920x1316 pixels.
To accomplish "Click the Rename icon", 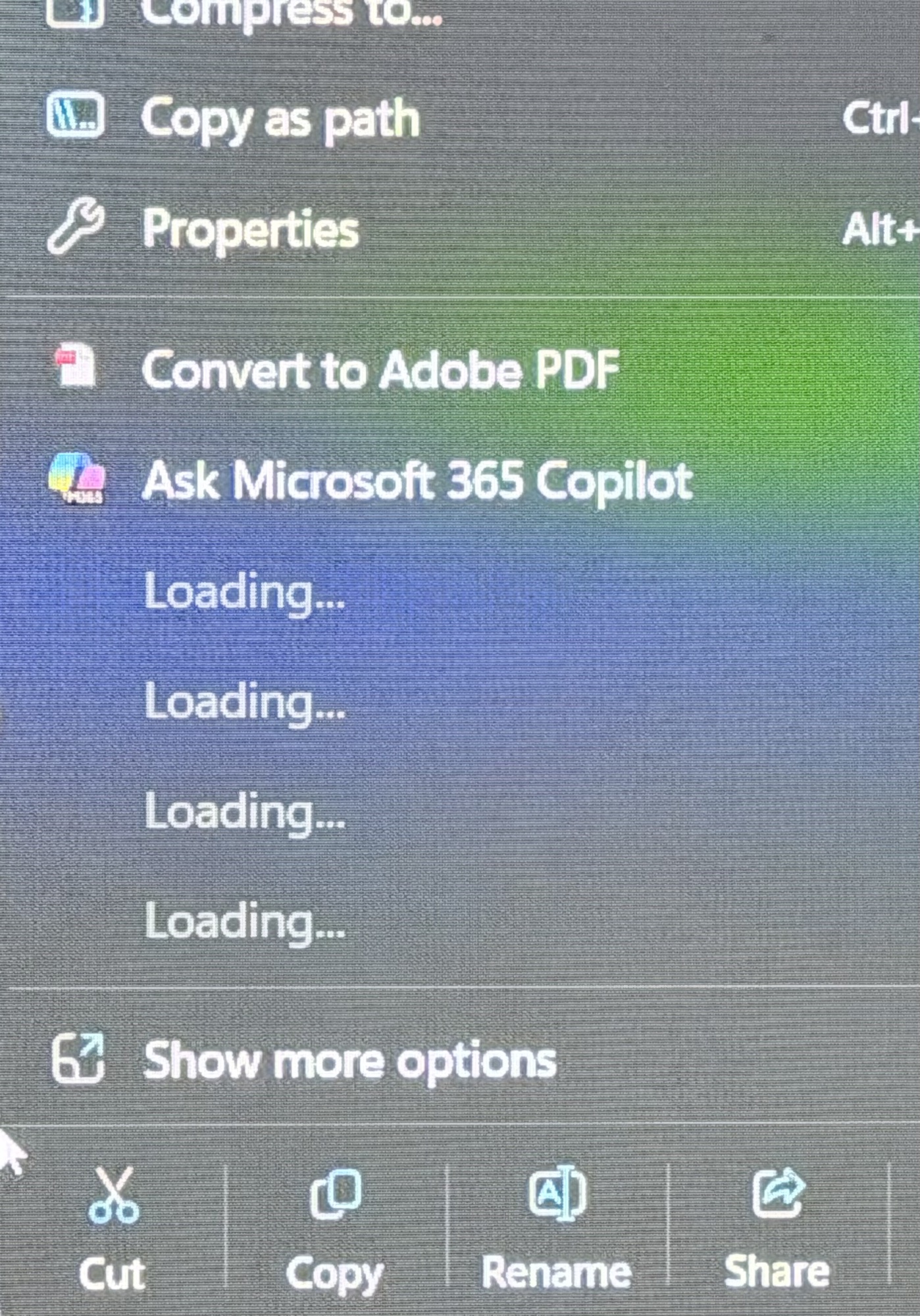I will (x=557, y=1194).
